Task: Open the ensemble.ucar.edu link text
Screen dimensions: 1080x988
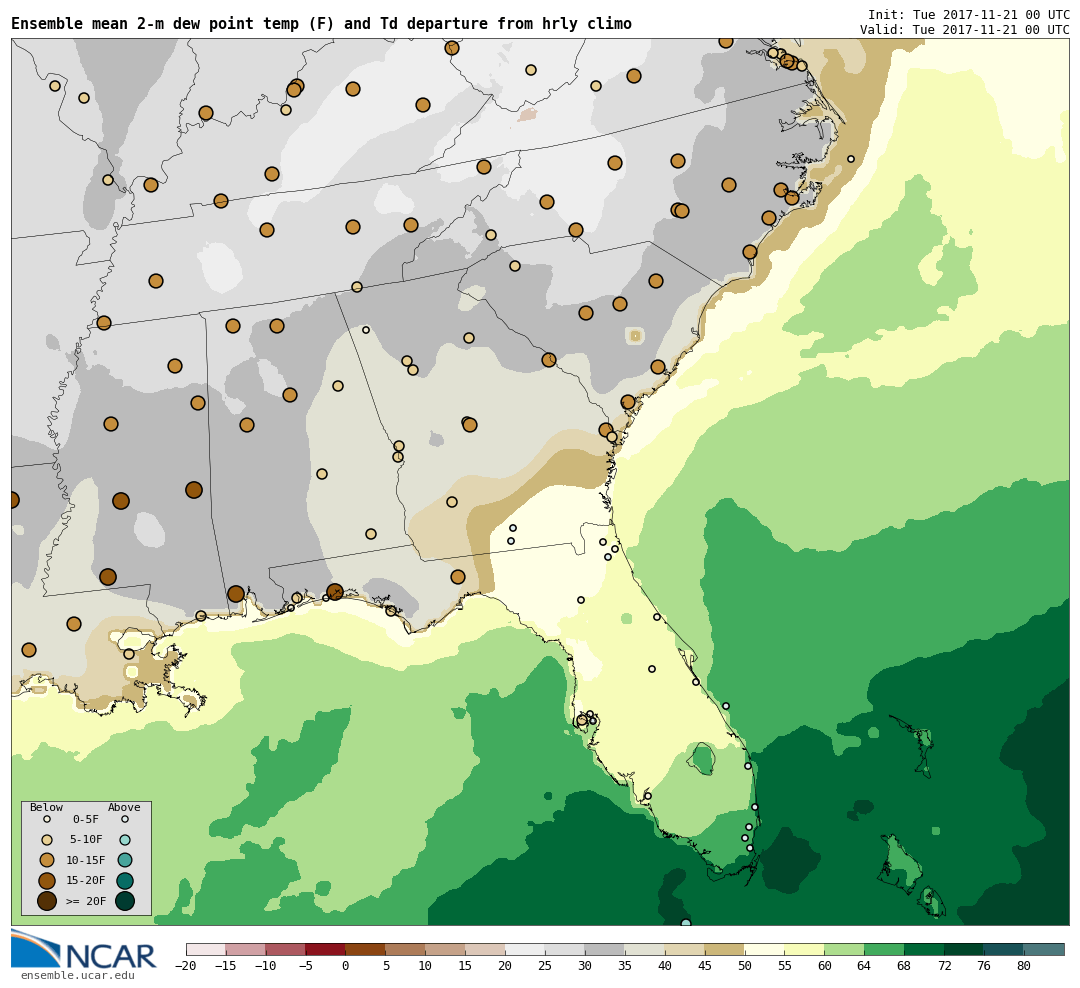Action: pos(78,975)
